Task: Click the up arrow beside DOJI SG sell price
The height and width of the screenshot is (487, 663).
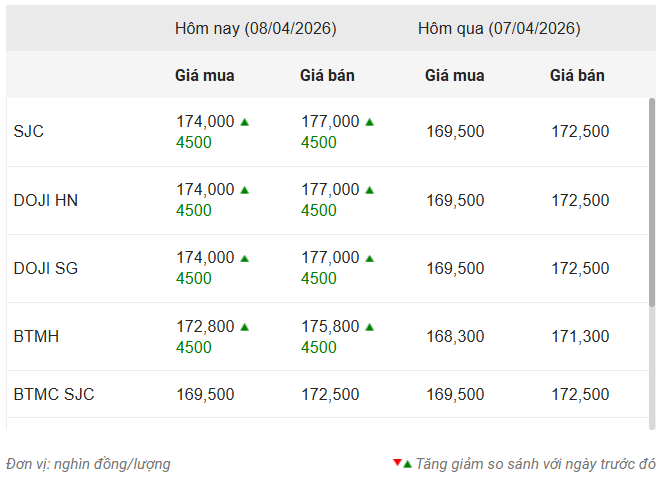Action: coord(370,258)
